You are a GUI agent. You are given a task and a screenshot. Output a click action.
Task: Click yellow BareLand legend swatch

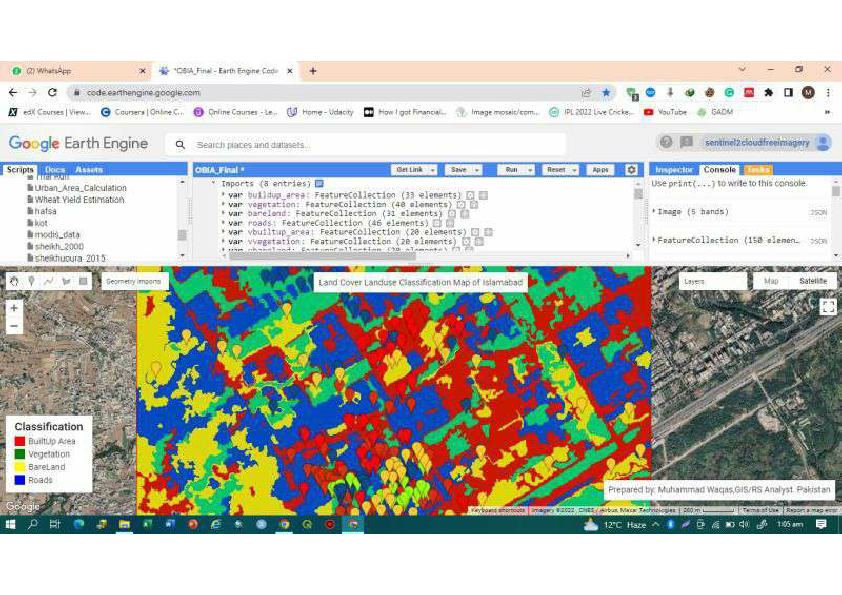pos(20,467)
